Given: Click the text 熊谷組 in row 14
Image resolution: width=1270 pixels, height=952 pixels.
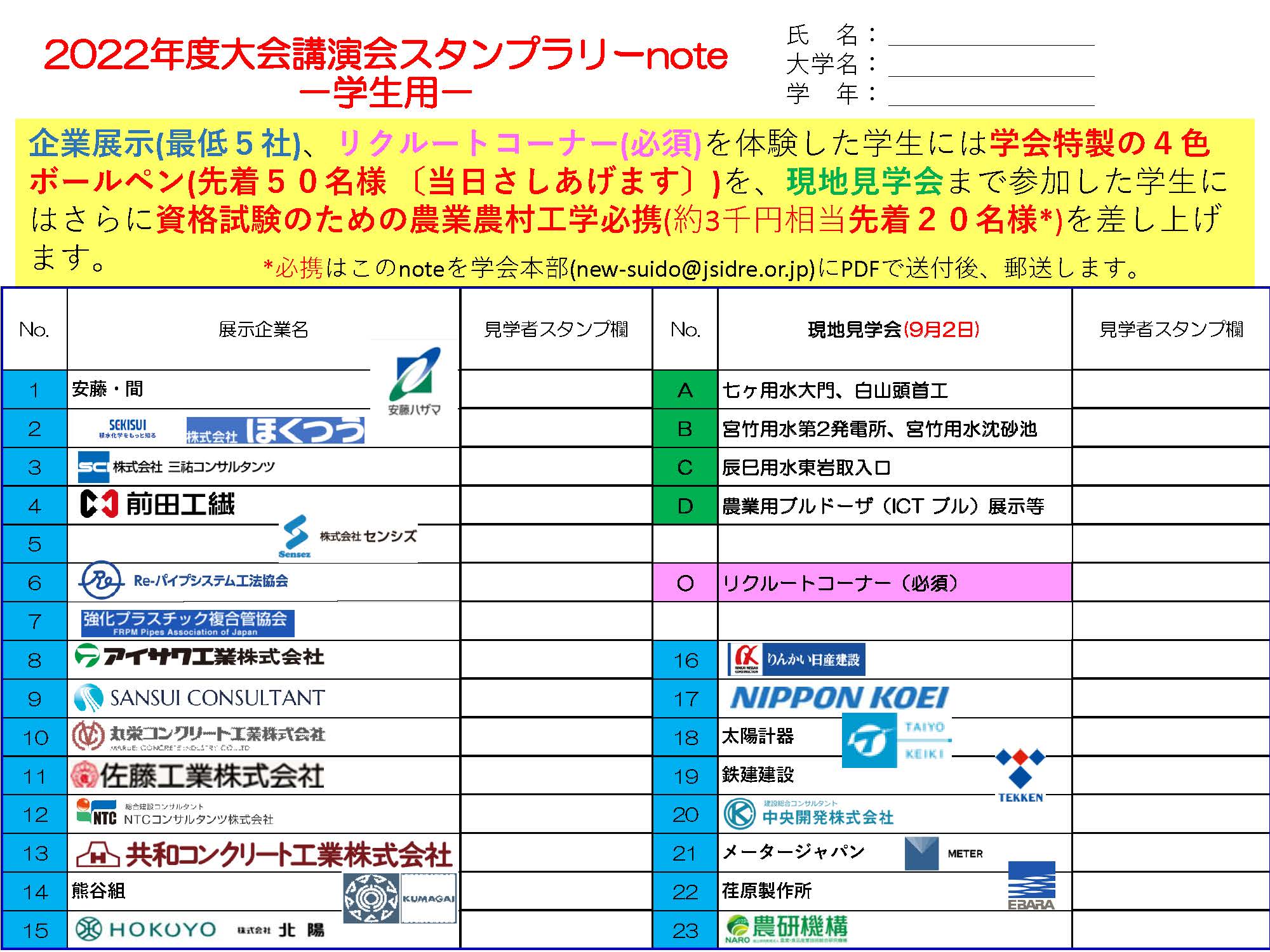Looking at the screenshot, I should tap(98, 891).
